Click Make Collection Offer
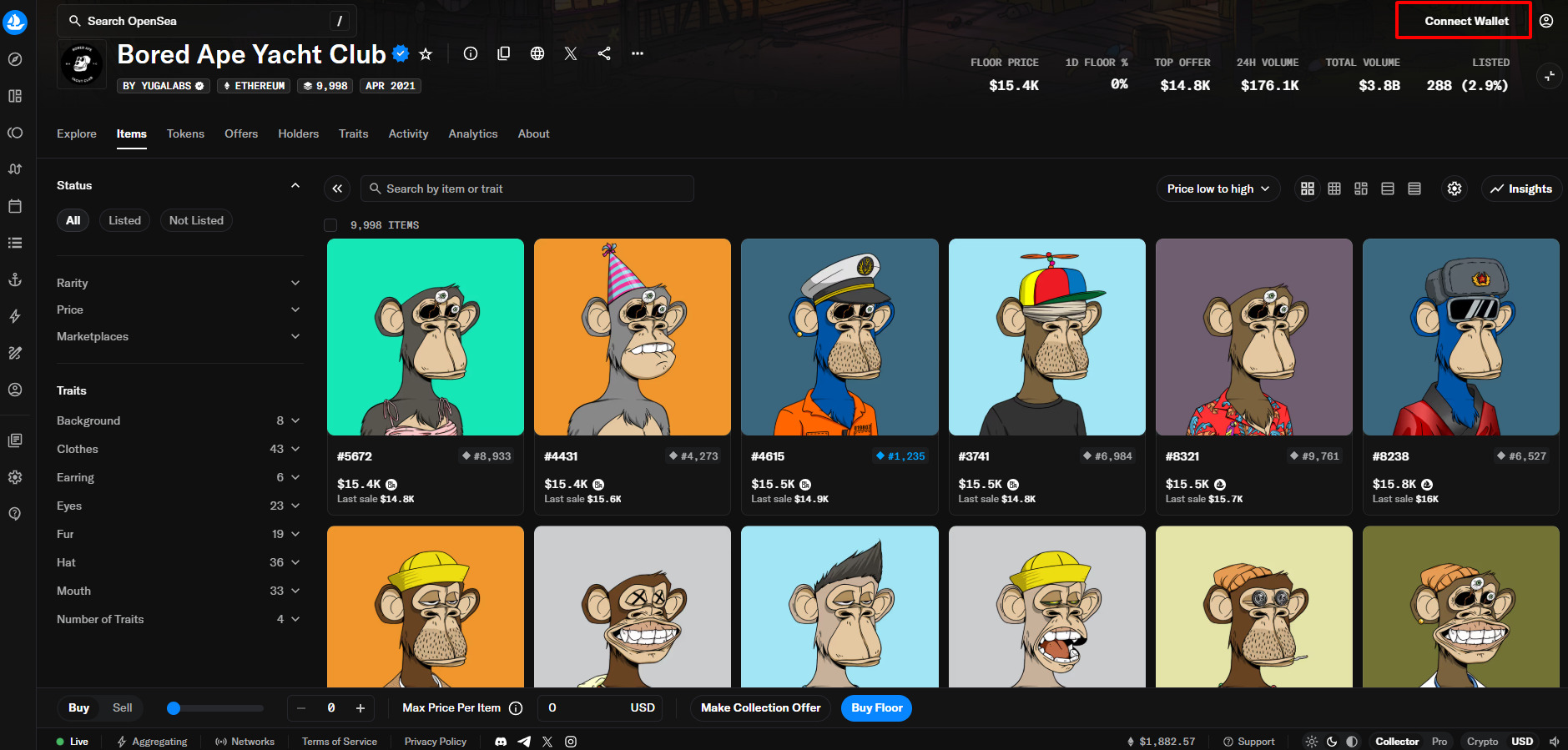1568x750 pixels. point(760,708)
